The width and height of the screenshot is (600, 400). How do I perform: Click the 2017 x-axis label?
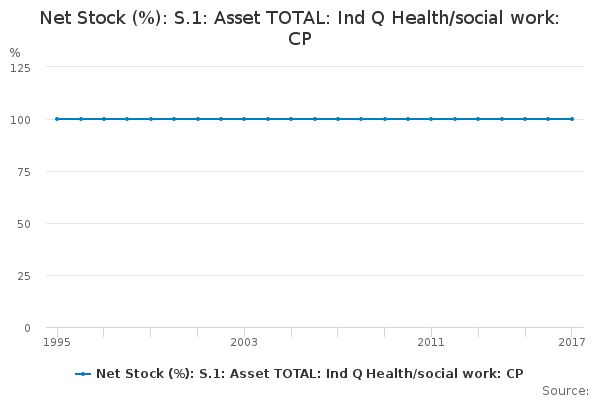point(571,342)
